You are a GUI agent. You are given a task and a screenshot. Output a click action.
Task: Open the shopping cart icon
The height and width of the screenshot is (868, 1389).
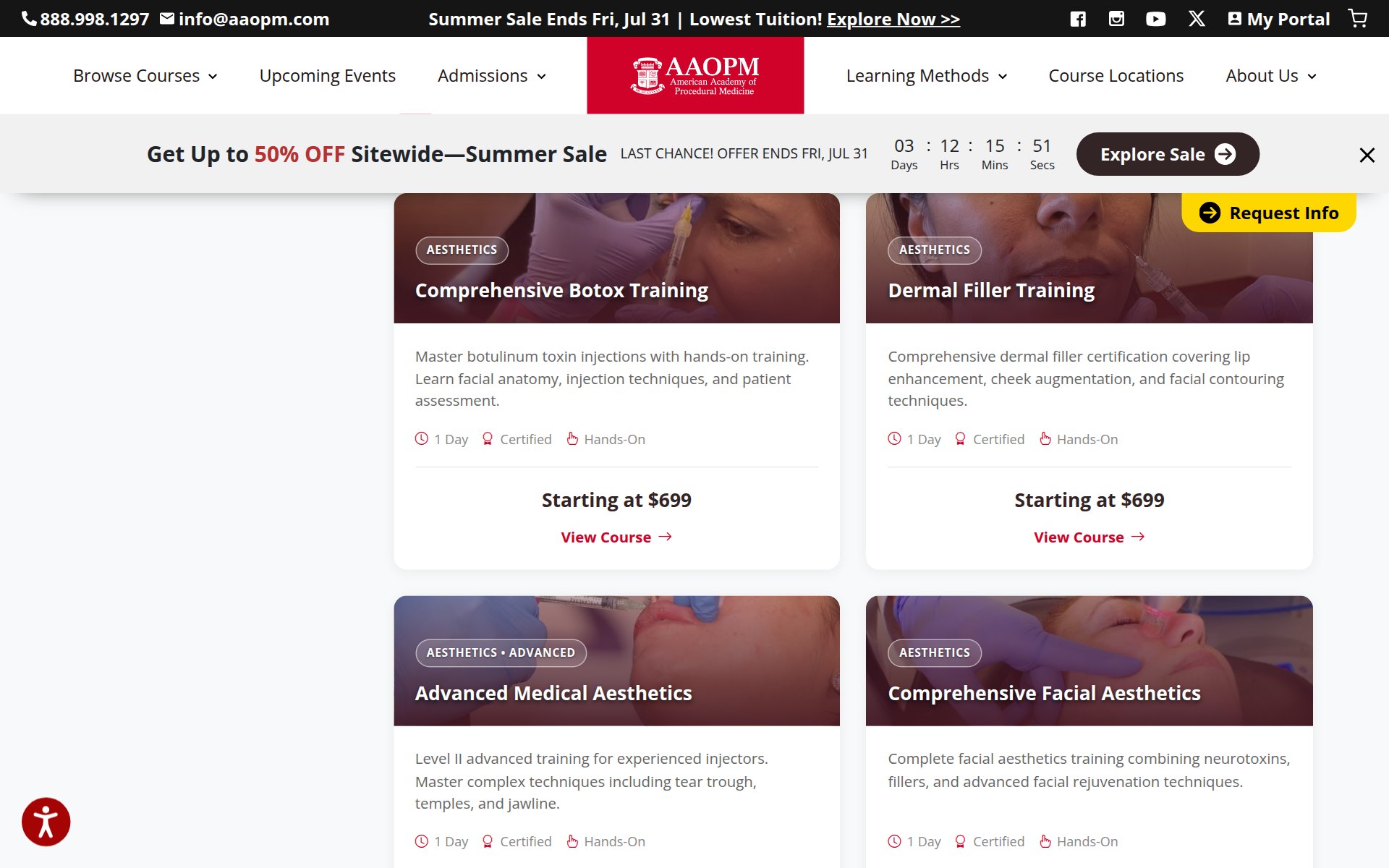1358,19
